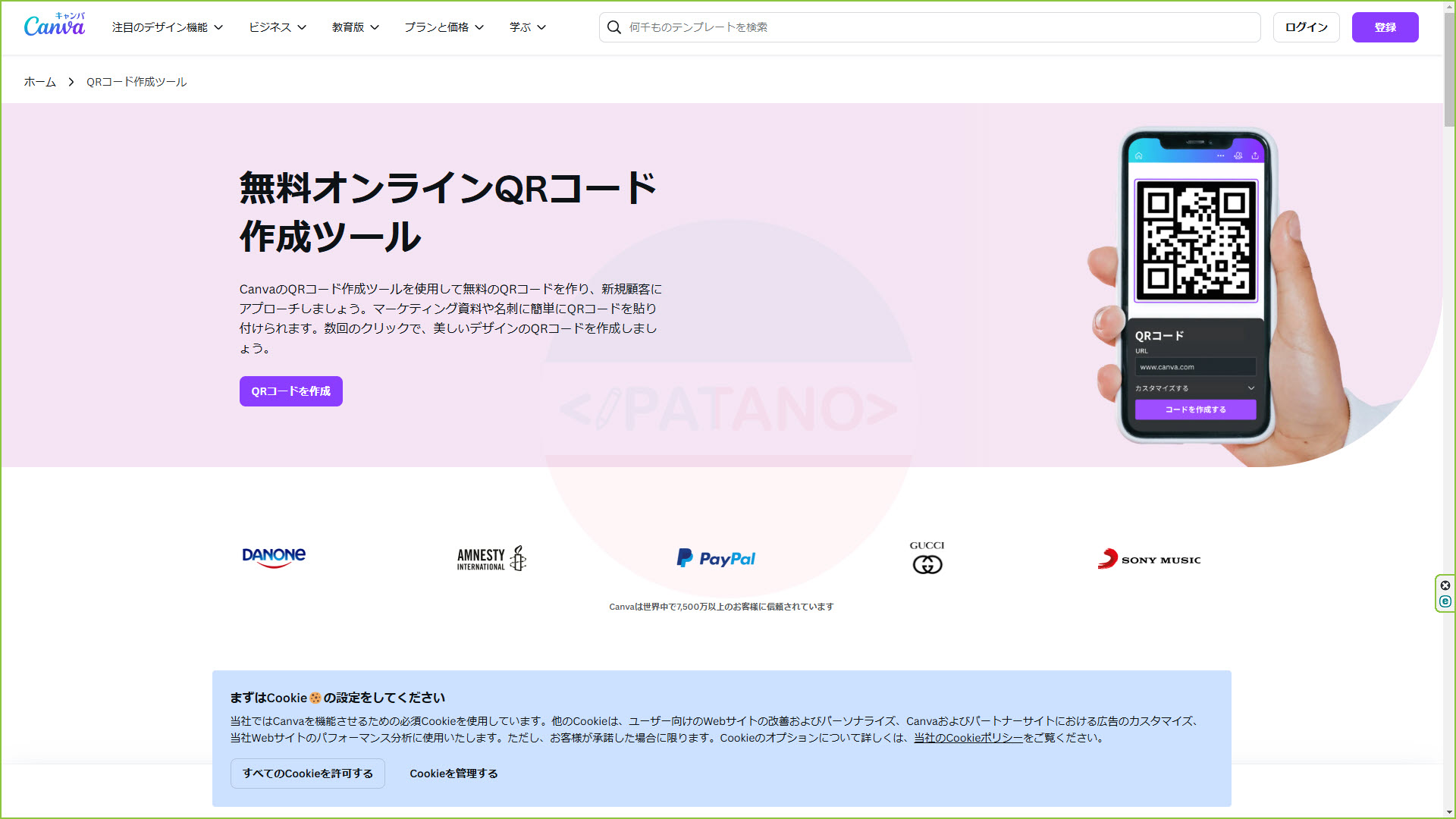Click the template search input field
This screenshot has height=819, width=1456.
[x=930, y=27]
